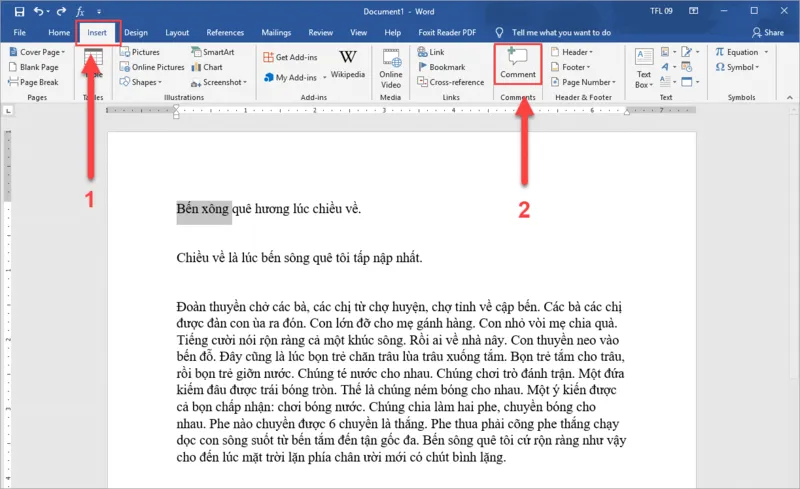Open the Signature Line dropdown
The image size is (800, 489).
point(690,52)
